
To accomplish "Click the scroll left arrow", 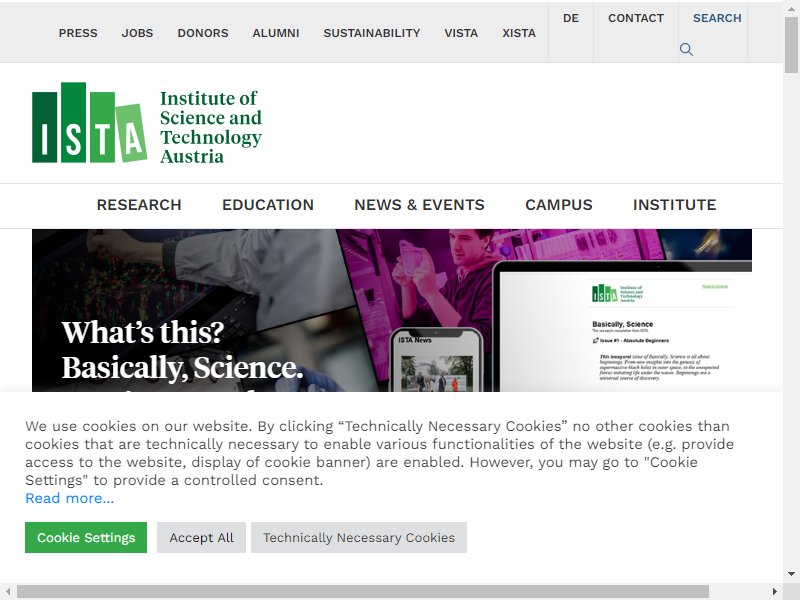I will [x=8, y=592].
